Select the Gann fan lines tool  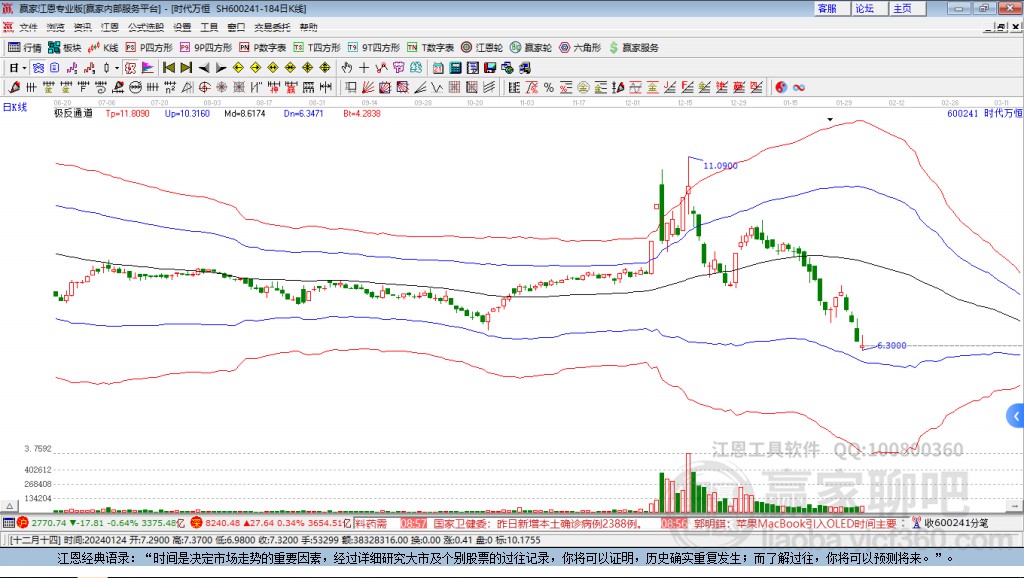pos(367,88)
